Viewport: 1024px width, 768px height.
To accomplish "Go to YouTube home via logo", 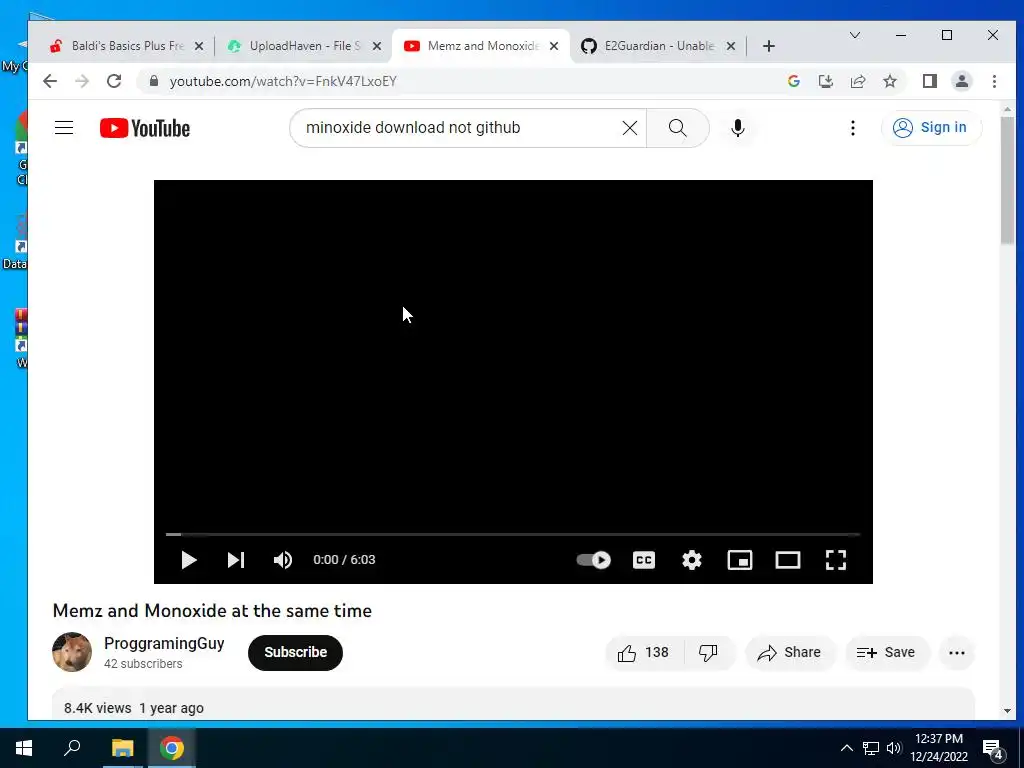I will [x=145, y=128].
